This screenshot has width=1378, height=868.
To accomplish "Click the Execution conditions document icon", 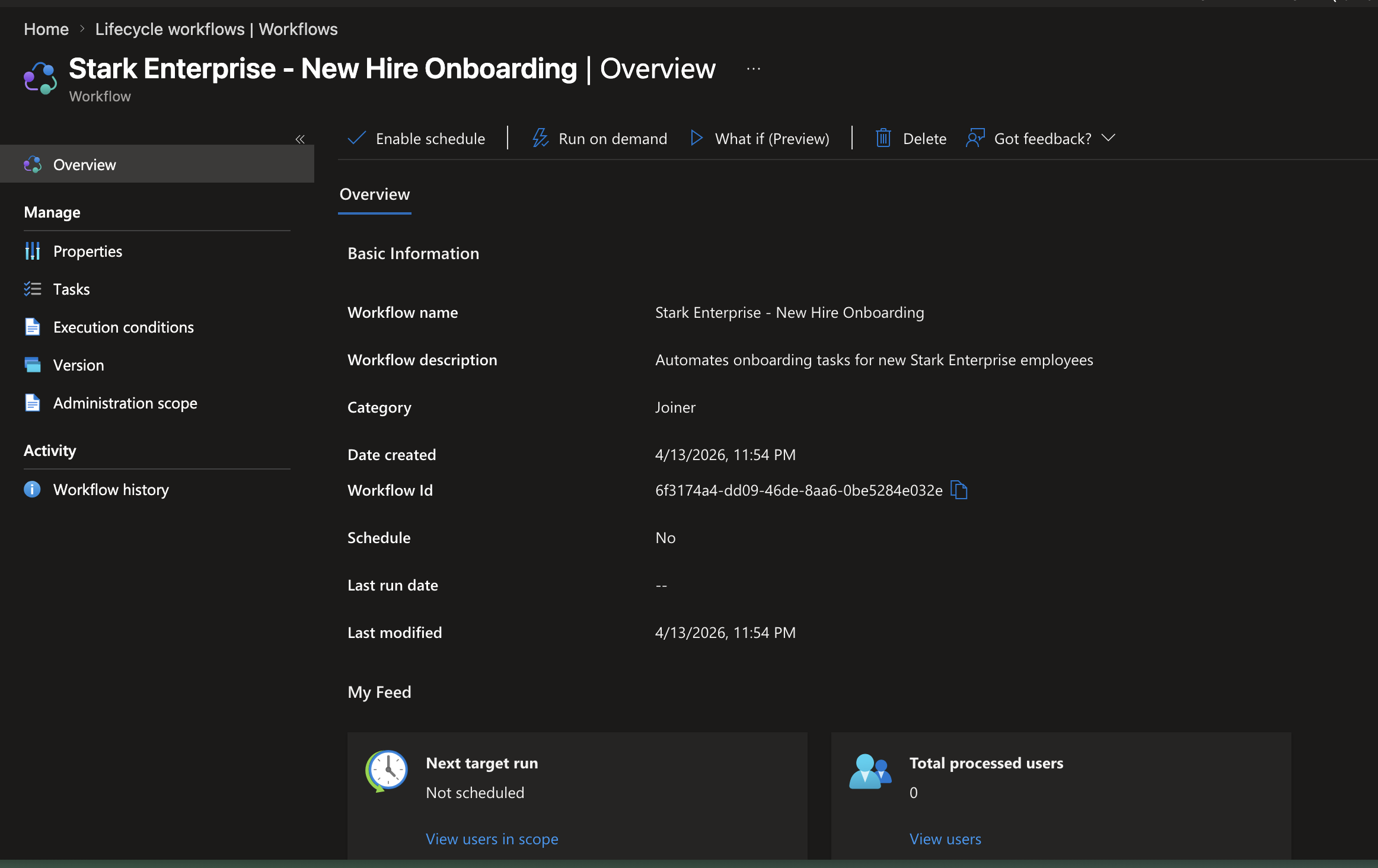I will tap(33, 327).
